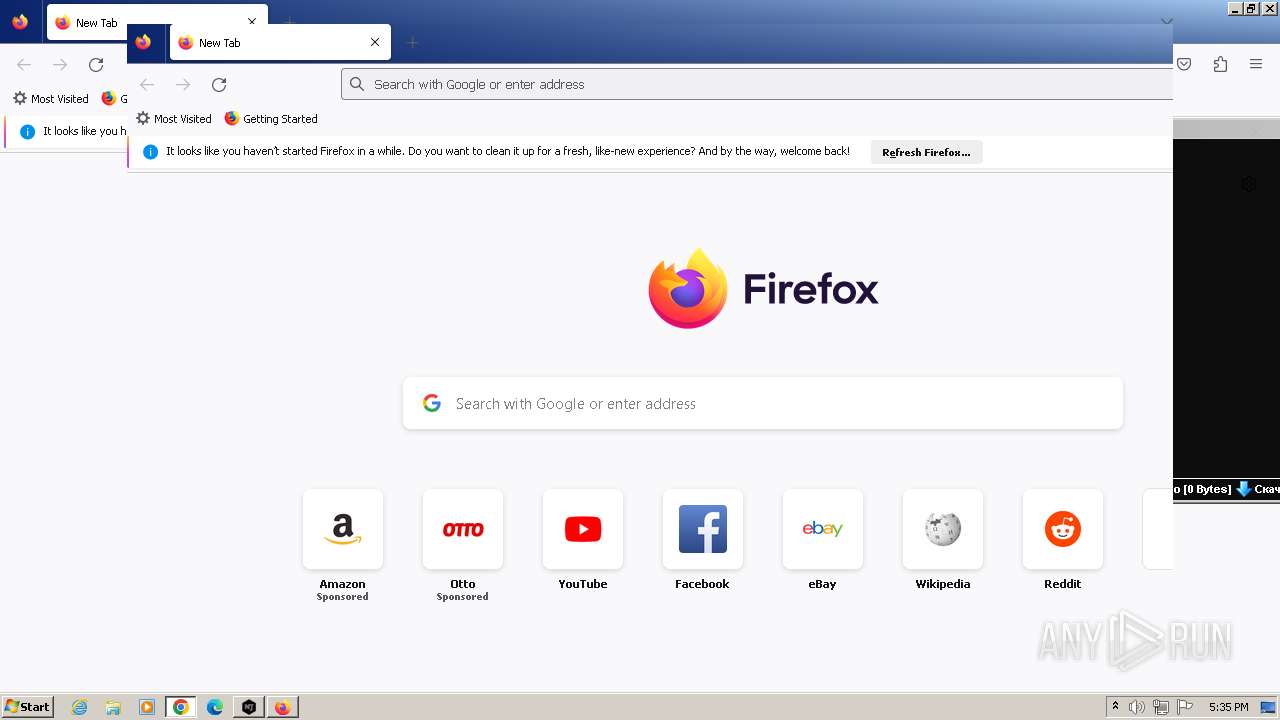Click the [0 Bytes] text in the dark window
This screenshot has height=720, width=1280.
coord(1207,489)
